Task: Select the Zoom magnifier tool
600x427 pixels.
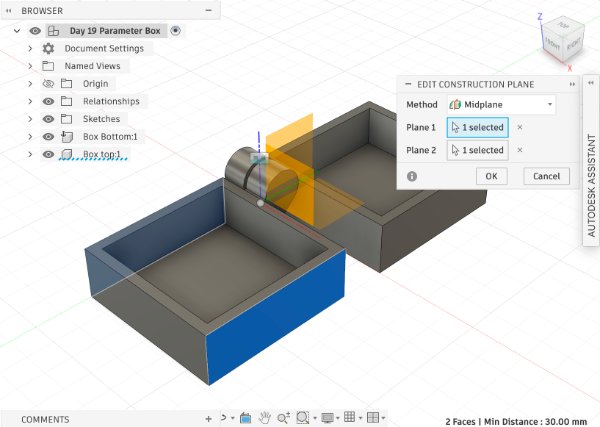Action: click(x=284, y=418)
